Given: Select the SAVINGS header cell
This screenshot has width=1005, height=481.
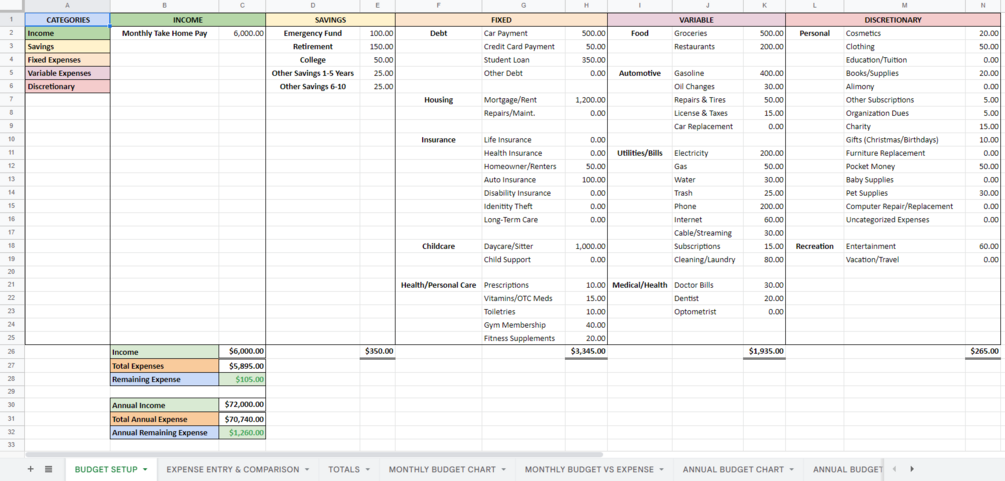Looking at the screenshot, I should [x=331, y=20].
